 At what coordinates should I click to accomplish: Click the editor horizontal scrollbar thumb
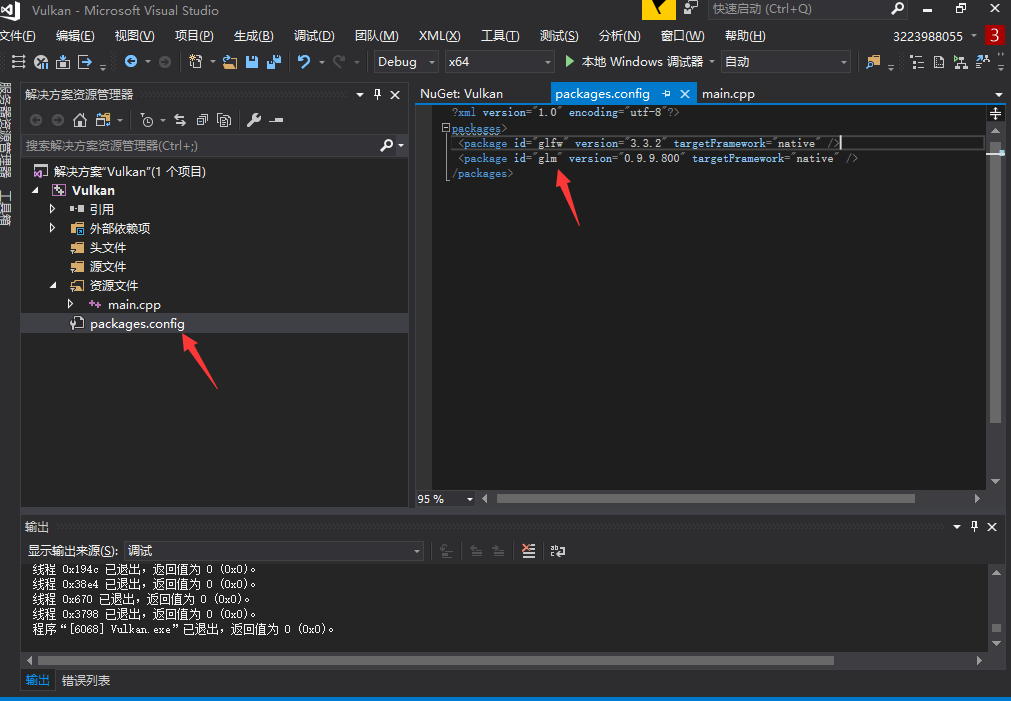pyautogui.click(x=705, y=499)
